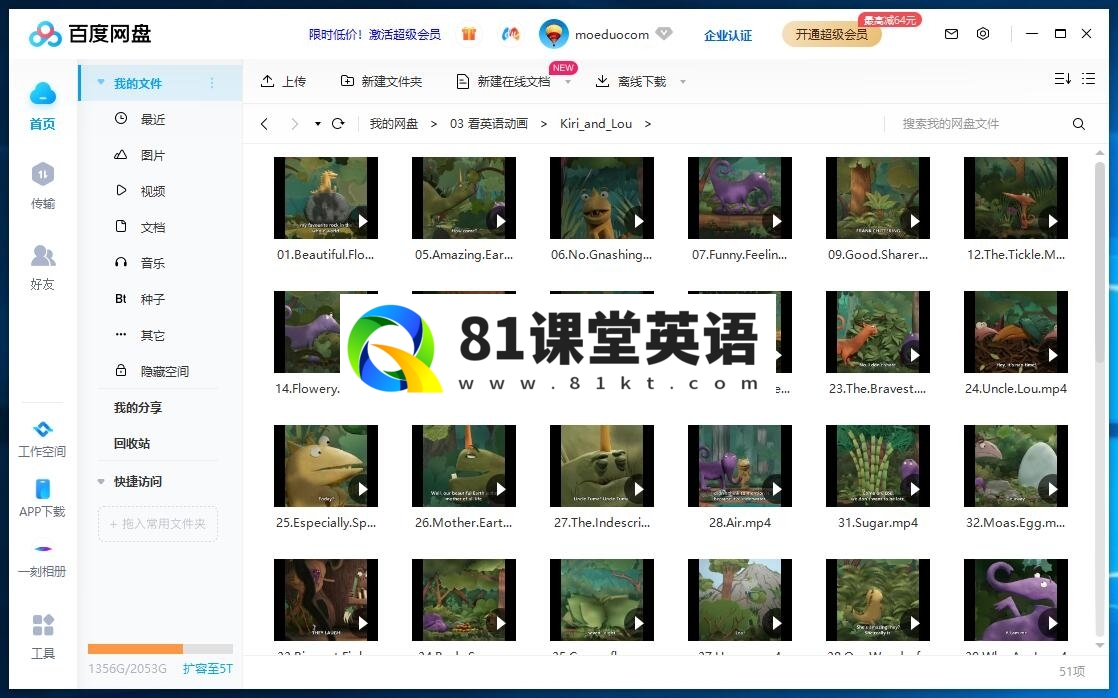The image size is (1118, 698).
Task: Collapse the 快捷访问 section
Action: [101, 481]
